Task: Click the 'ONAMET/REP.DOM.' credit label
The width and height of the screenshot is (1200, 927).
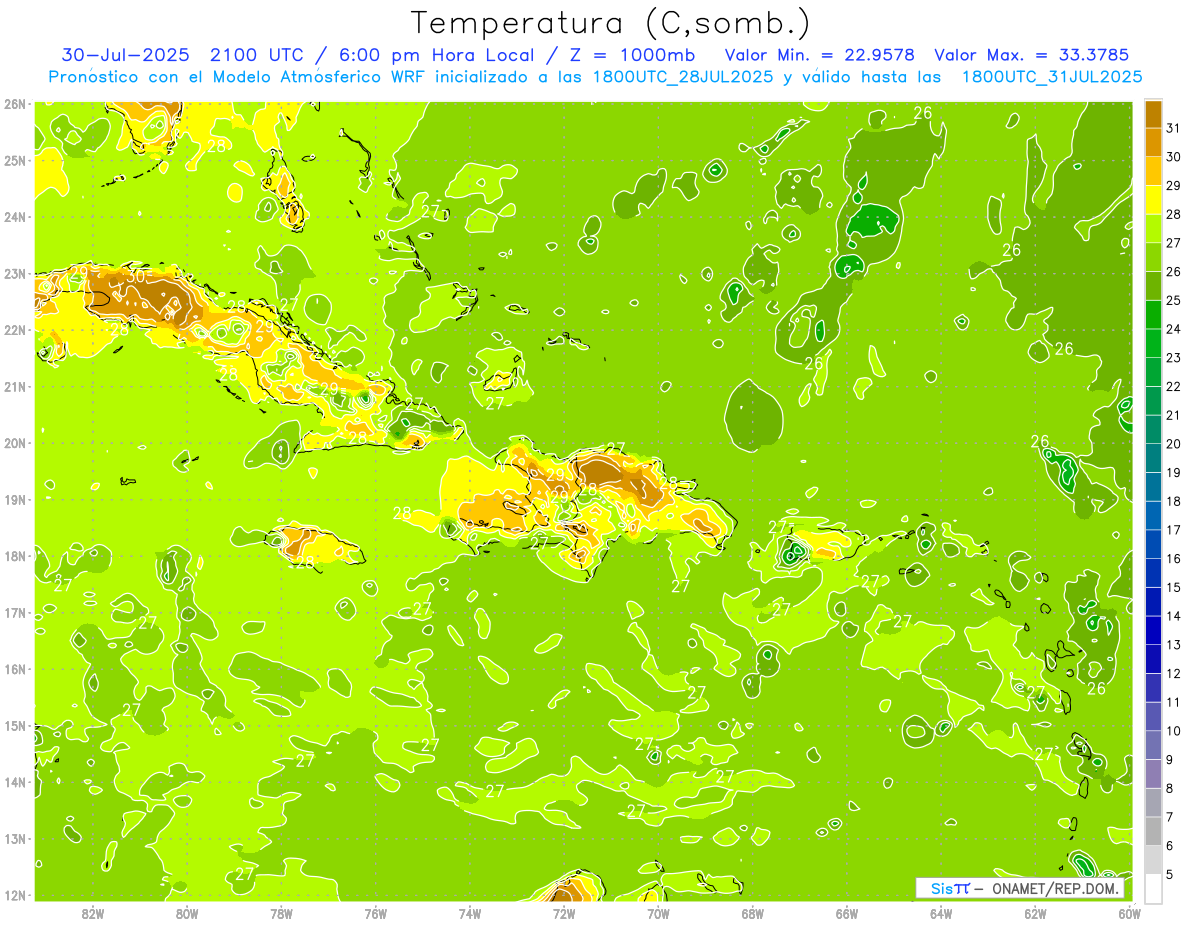Action: [x=1056, y=889]
